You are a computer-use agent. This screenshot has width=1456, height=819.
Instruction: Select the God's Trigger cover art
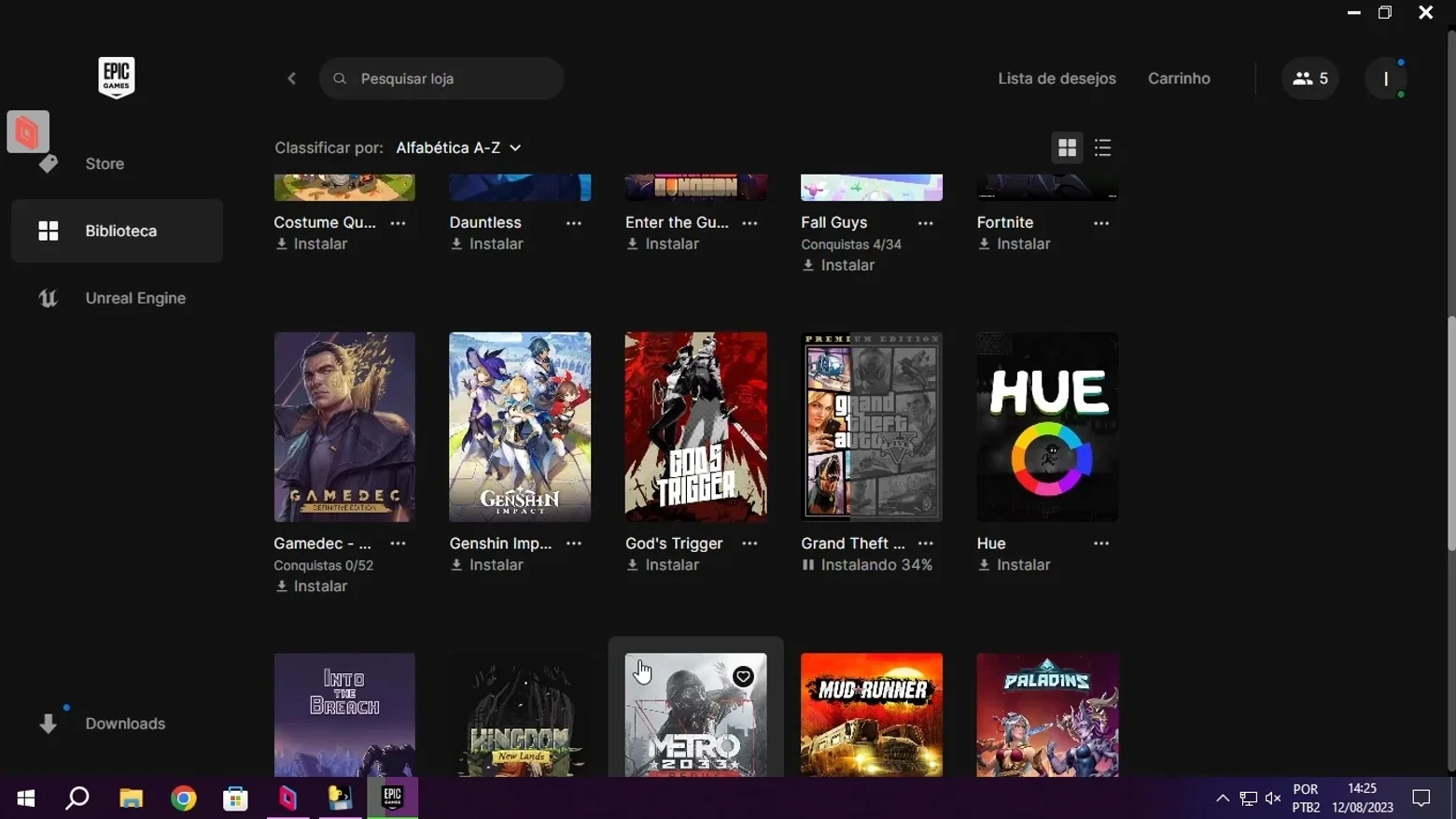696,427
